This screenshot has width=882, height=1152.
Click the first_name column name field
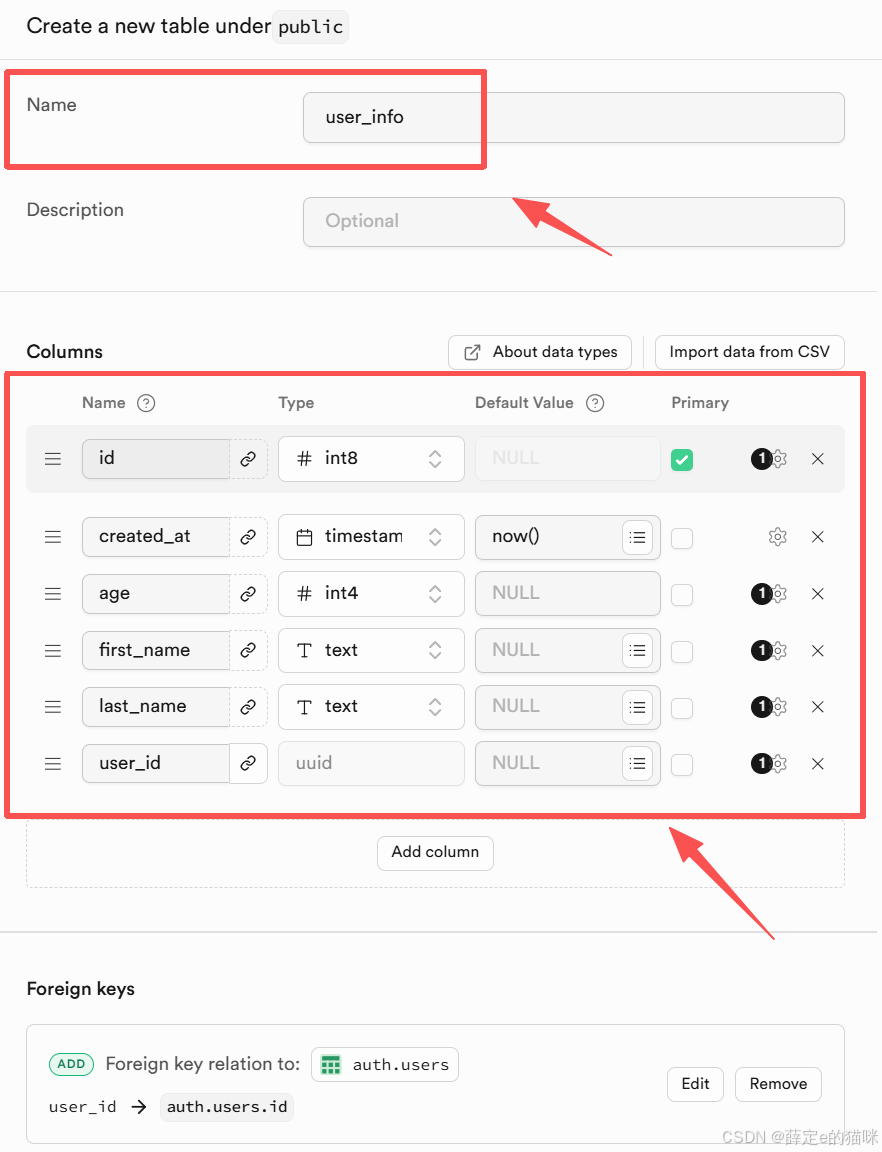[x=156, y=650]
